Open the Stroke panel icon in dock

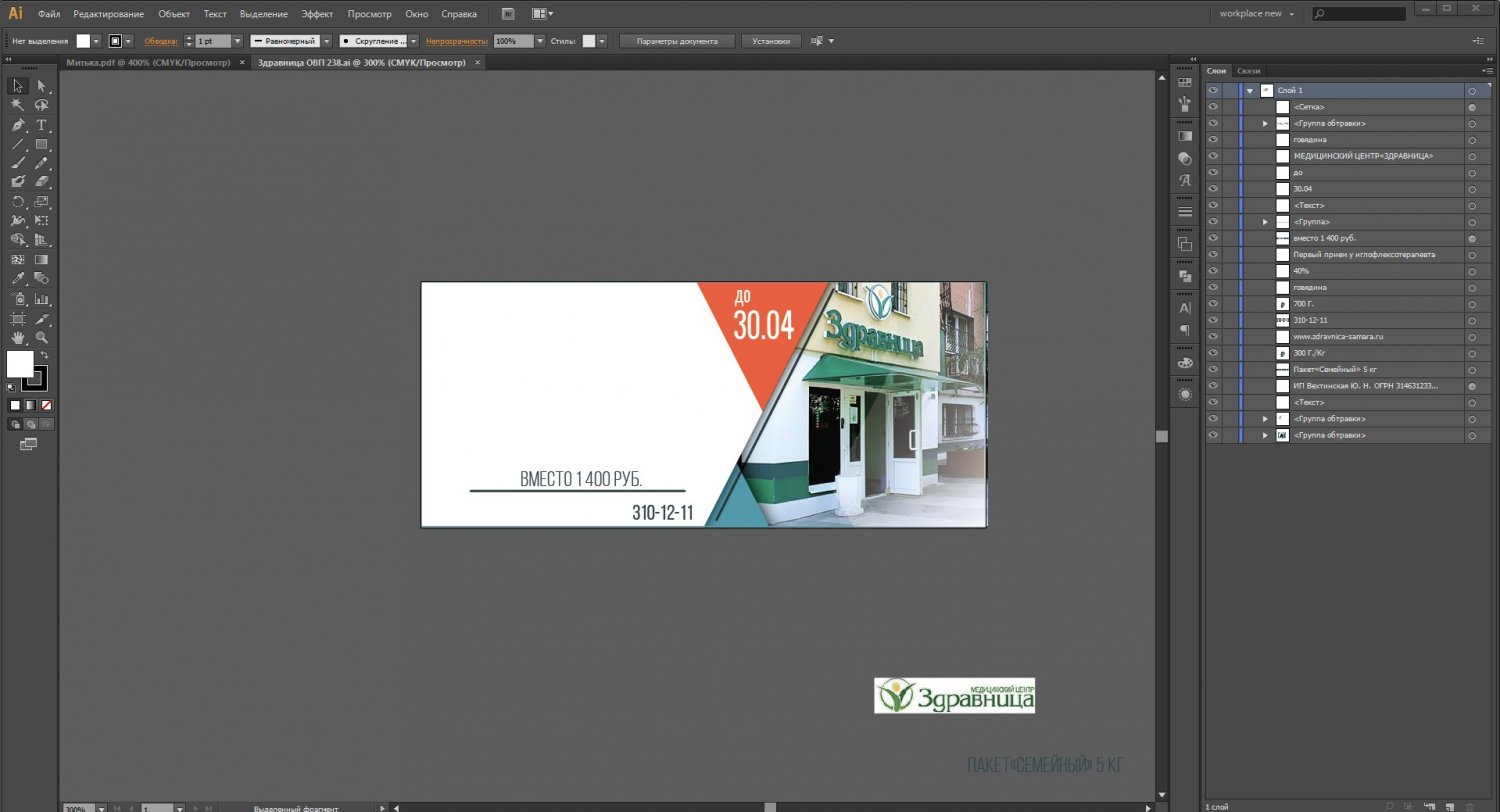pyautogui.click(x=1185, y=212)
